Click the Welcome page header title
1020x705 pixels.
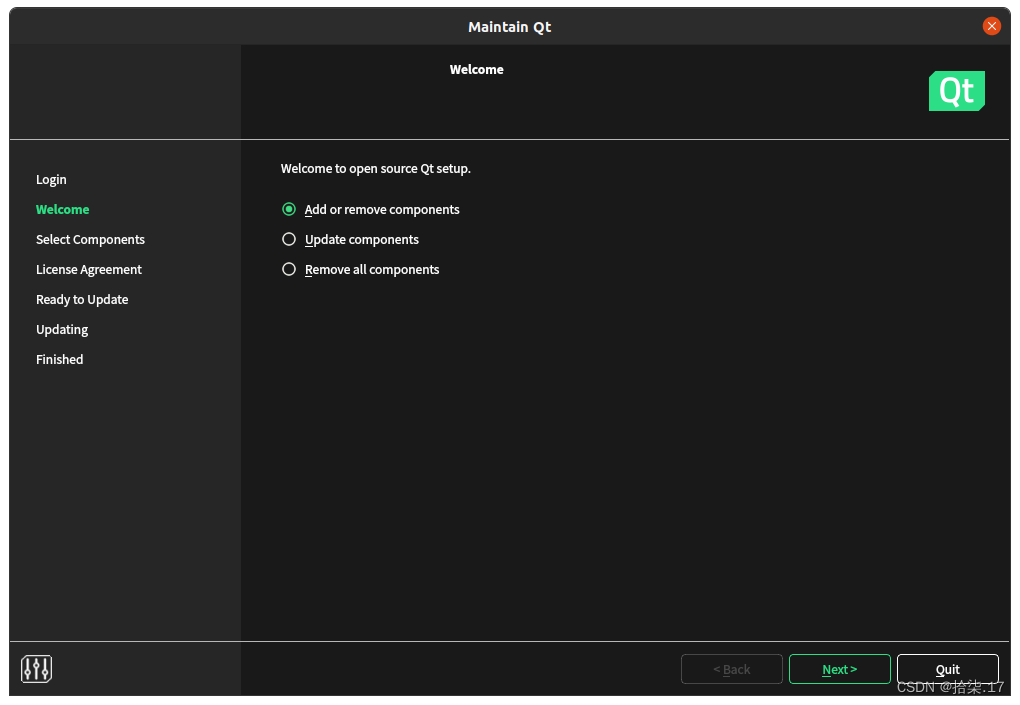tap(476, 70)
